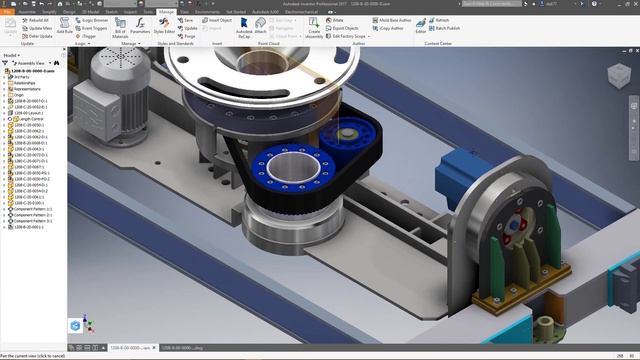Expand the Representations folder
Viewport: 640px width, 360px height.
click(x=4, y=89)
